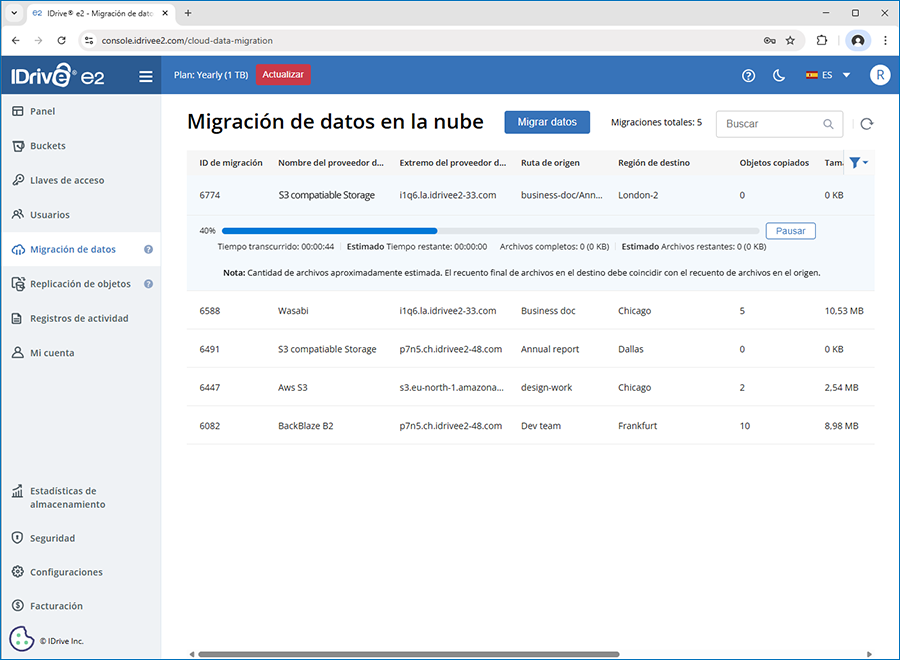Click the refresh icon next to search
The width and height of the screenshot is (900, 660).
coord(866,124)
